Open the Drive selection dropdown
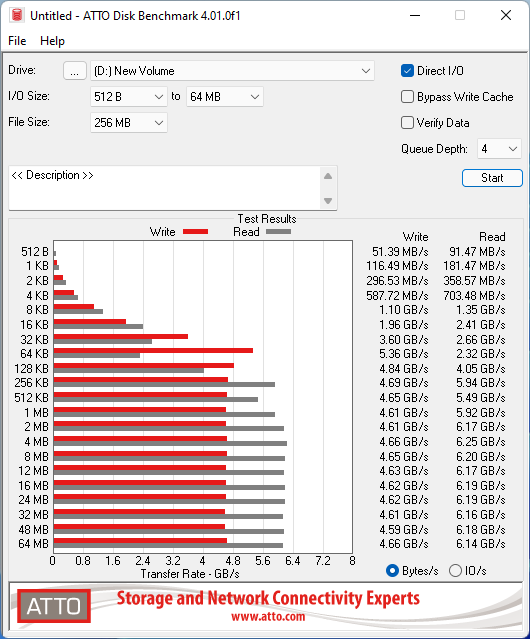Image resolution: width=530 pixels, height=639 pixels. (x=232, y=71)
